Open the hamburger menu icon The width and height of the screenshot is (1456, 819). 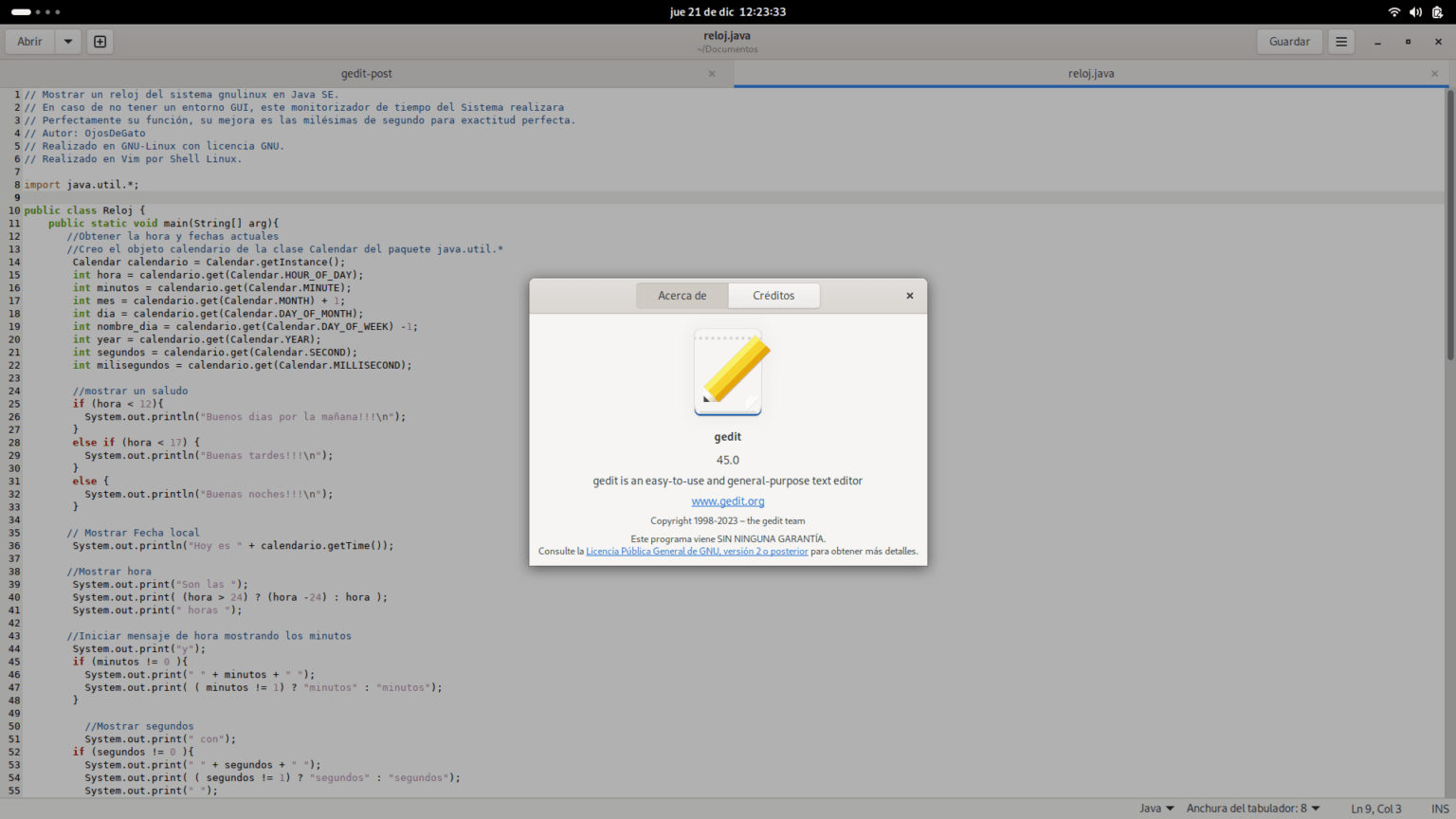pyautogui.click(x=1340, y=41)
